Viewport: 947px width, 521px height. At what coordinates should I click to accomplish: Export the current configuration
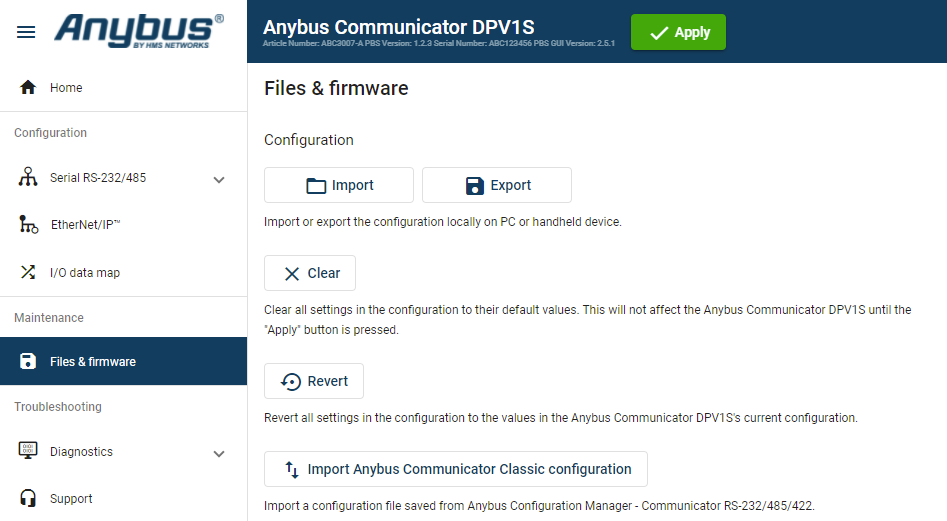pos(496,185)
